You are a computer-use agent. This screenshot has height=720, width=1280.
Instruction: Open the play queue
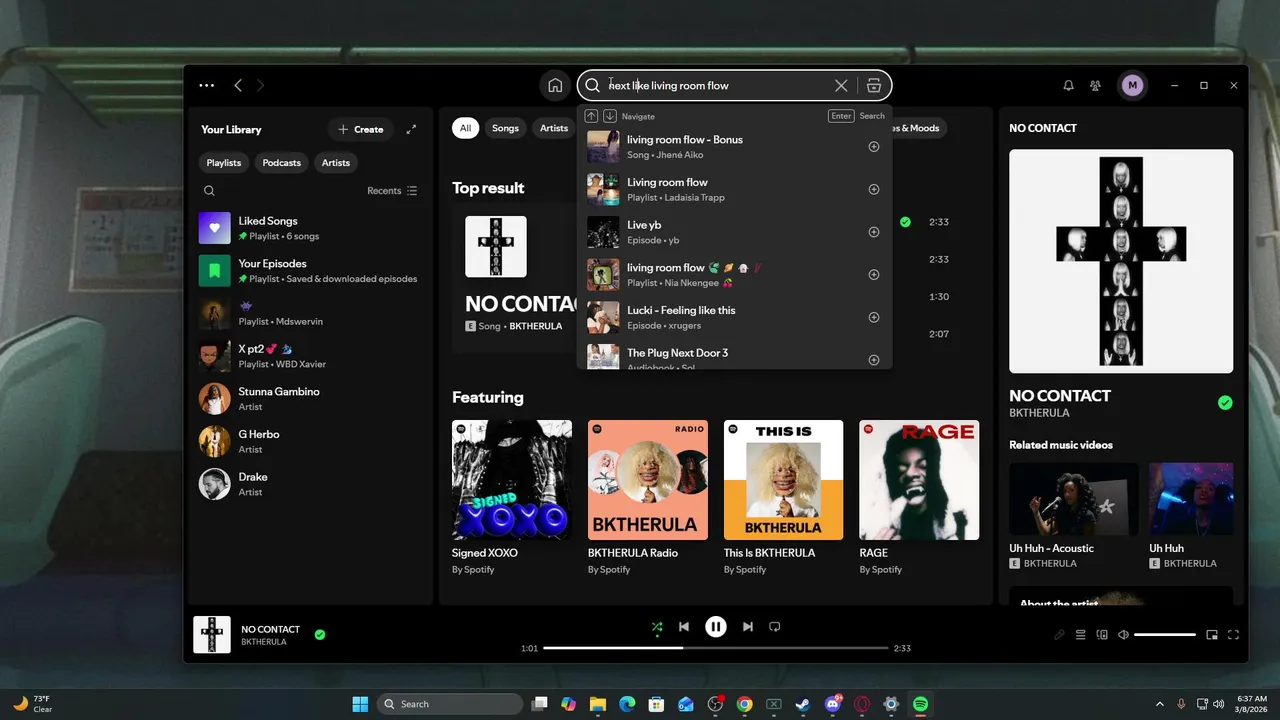(x=1081, y=635)
